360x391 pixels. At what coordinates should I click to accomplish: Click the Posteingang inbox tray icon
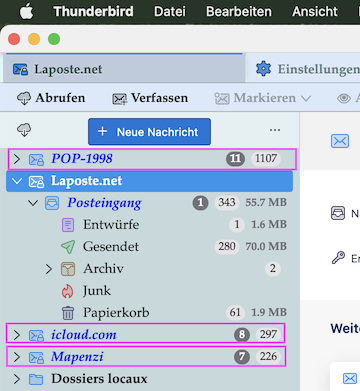tap(52, 203)
